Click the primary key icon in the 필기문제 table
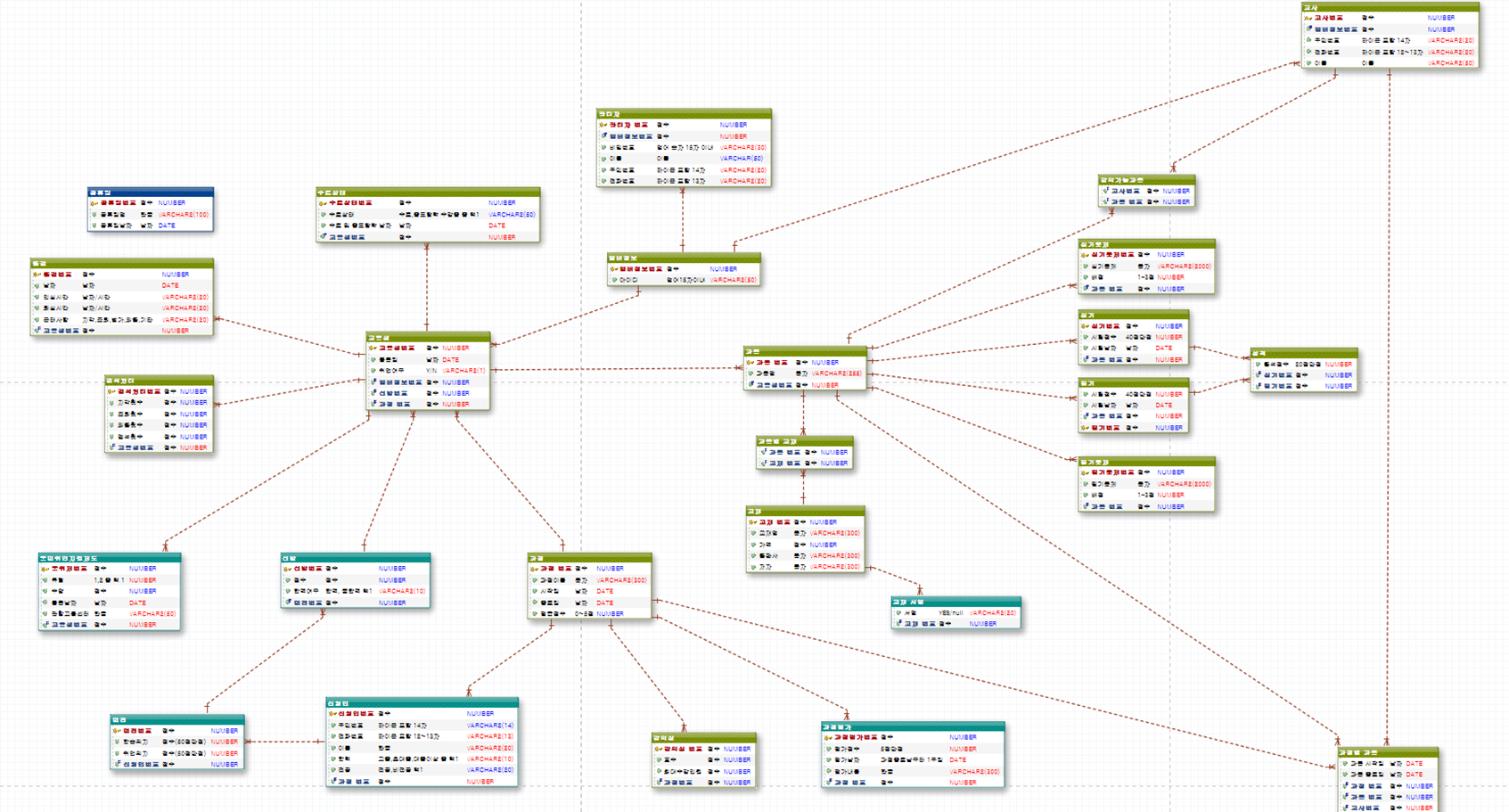The image size is (1509, 812). (x=1086, y=472)
